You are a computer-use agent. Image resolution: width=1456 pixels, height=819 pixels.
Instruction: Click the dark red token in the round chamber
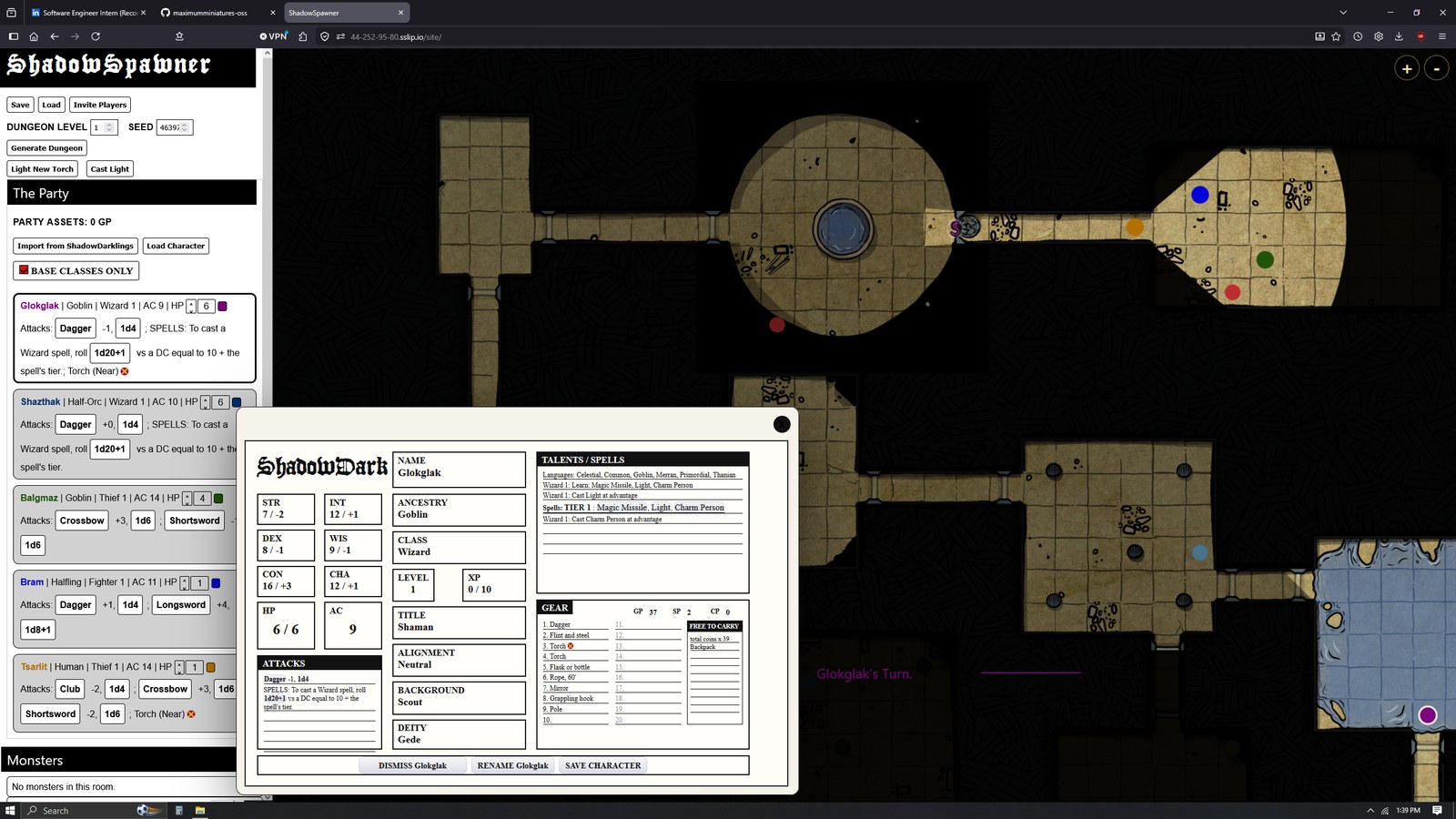click(777, 325)
